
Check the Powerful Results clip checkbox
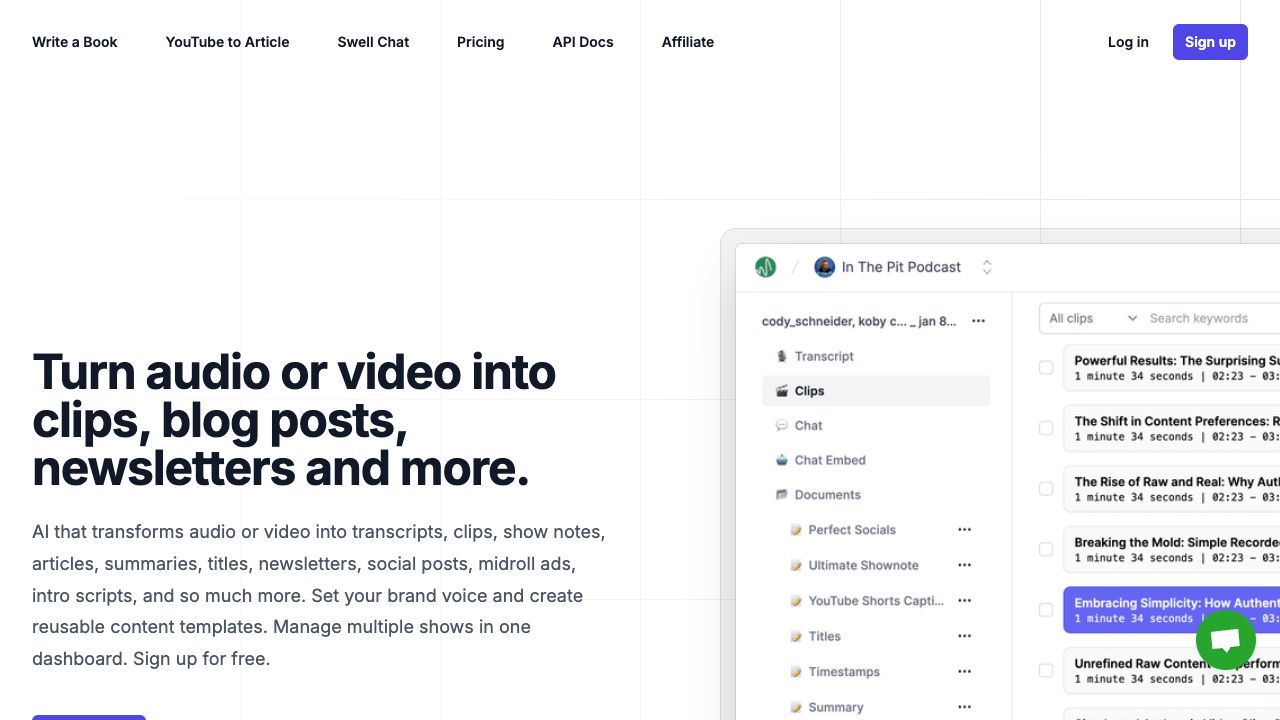click(1046, 368)
